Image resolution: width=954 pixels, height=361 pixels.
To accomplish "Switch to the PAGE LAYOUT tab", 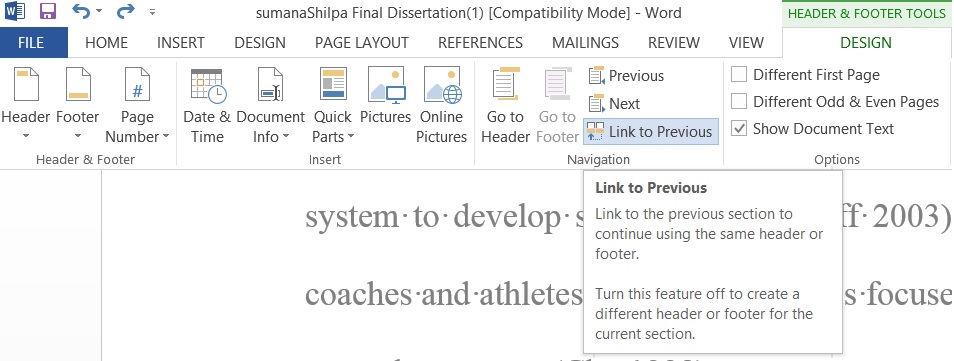I will (x=361, y=43).
